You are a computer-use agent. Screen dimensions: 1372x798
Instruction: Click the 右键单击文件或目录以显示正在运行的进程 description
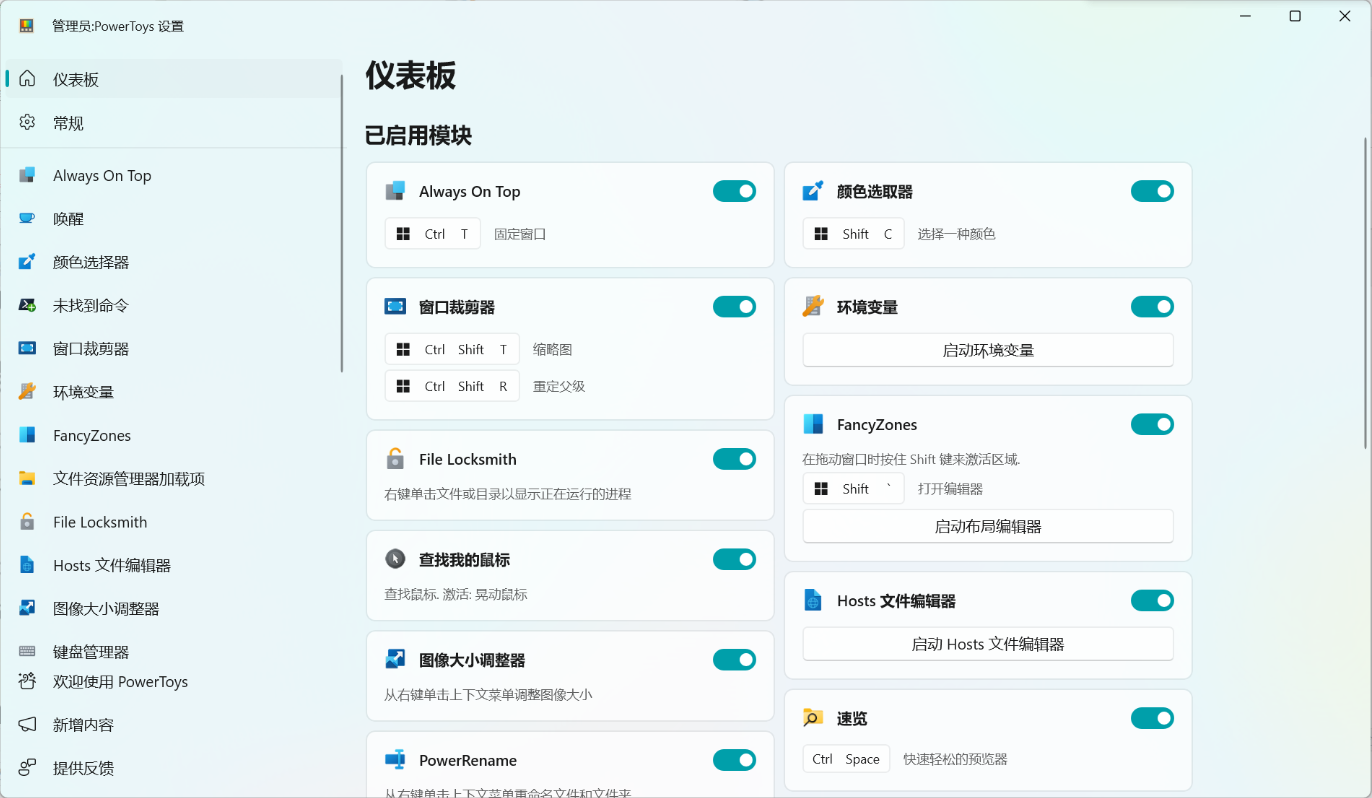click(x=508, y=494)
